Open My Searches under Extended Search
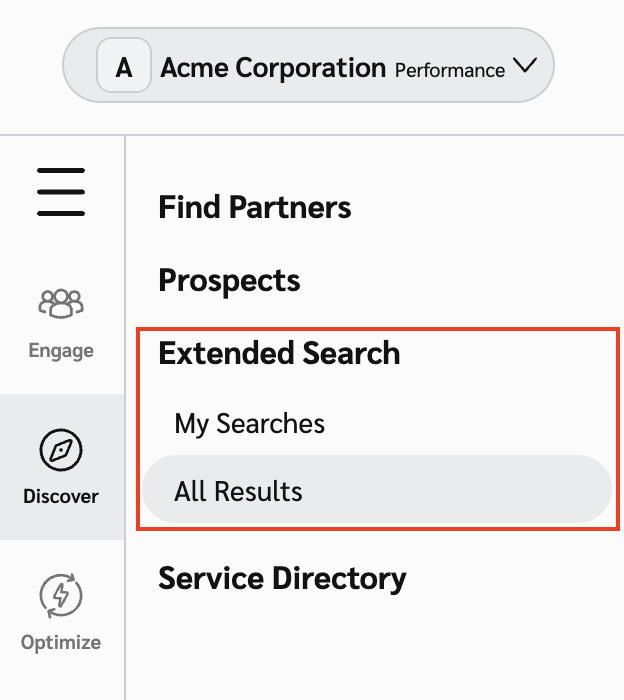Viewport: 624px width, 700px height. (249, 423)
